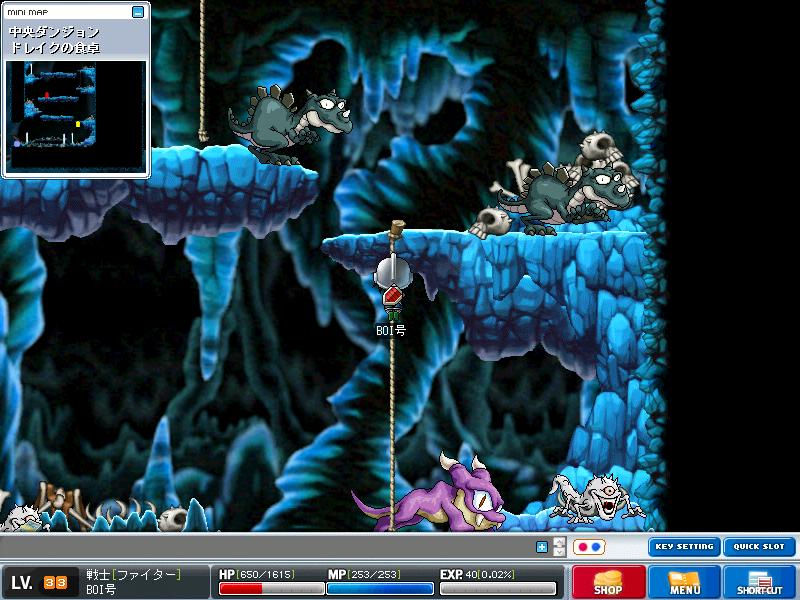This screenshot has width=800, height=600.
Task: Click the EXP gauge bar
Action: 498,589
